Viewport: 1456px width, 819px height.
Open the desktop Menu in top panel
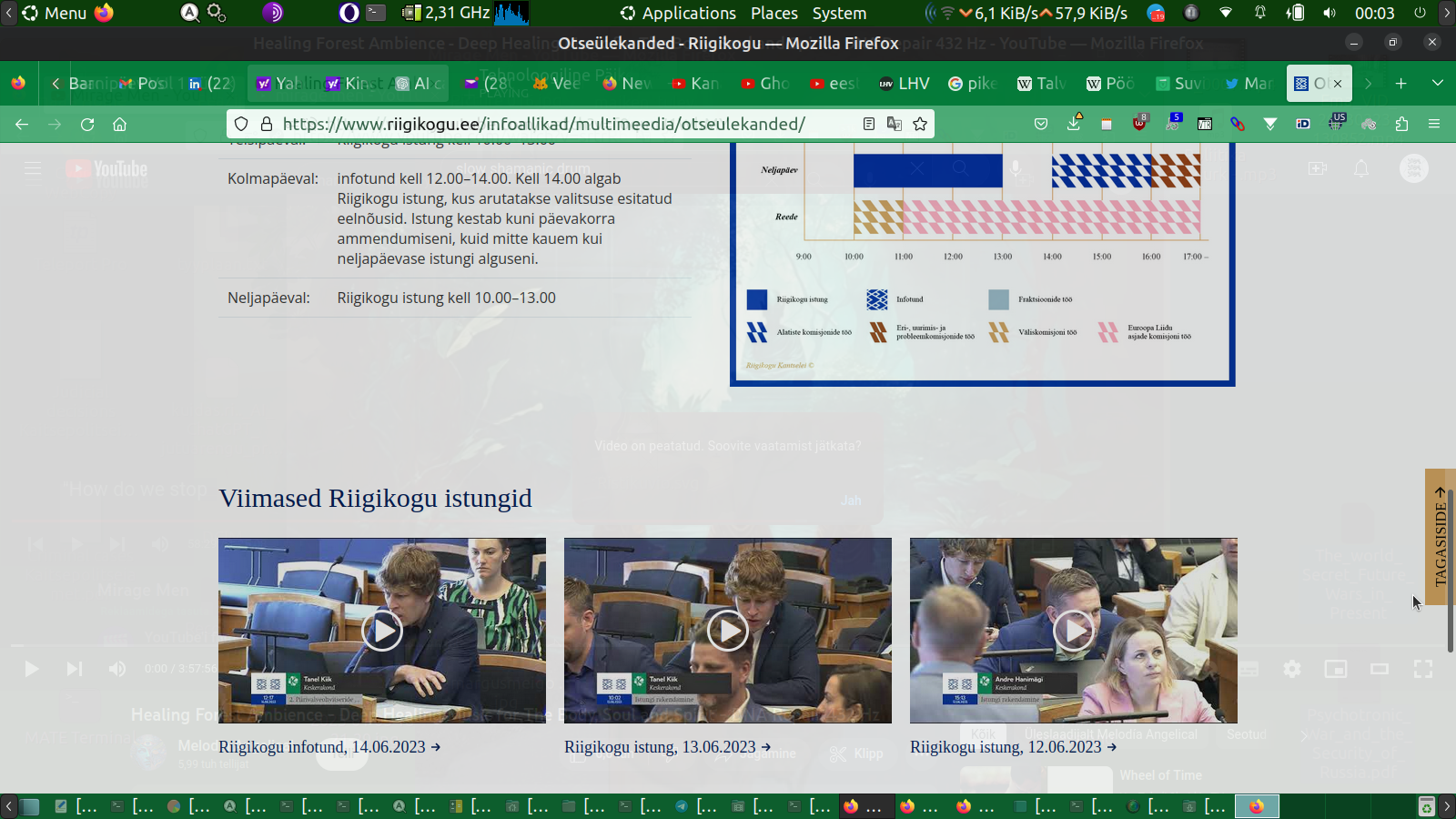[x=54, y=13]
